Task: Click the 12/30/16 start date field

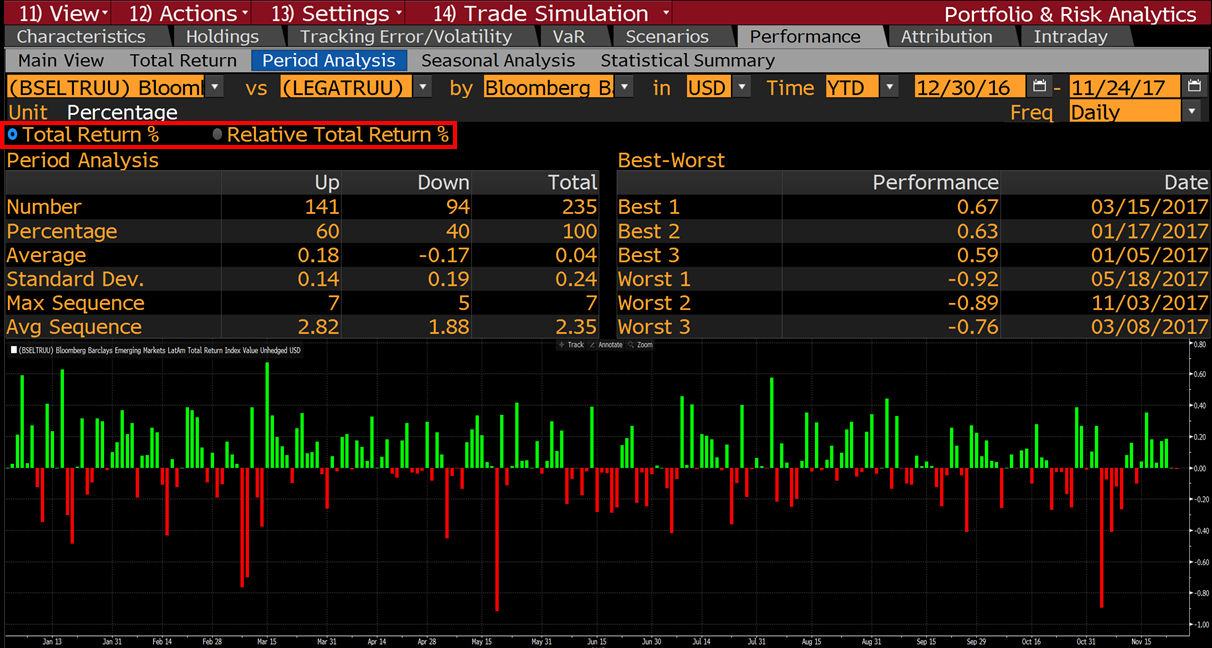Action: tap(968, 87)
